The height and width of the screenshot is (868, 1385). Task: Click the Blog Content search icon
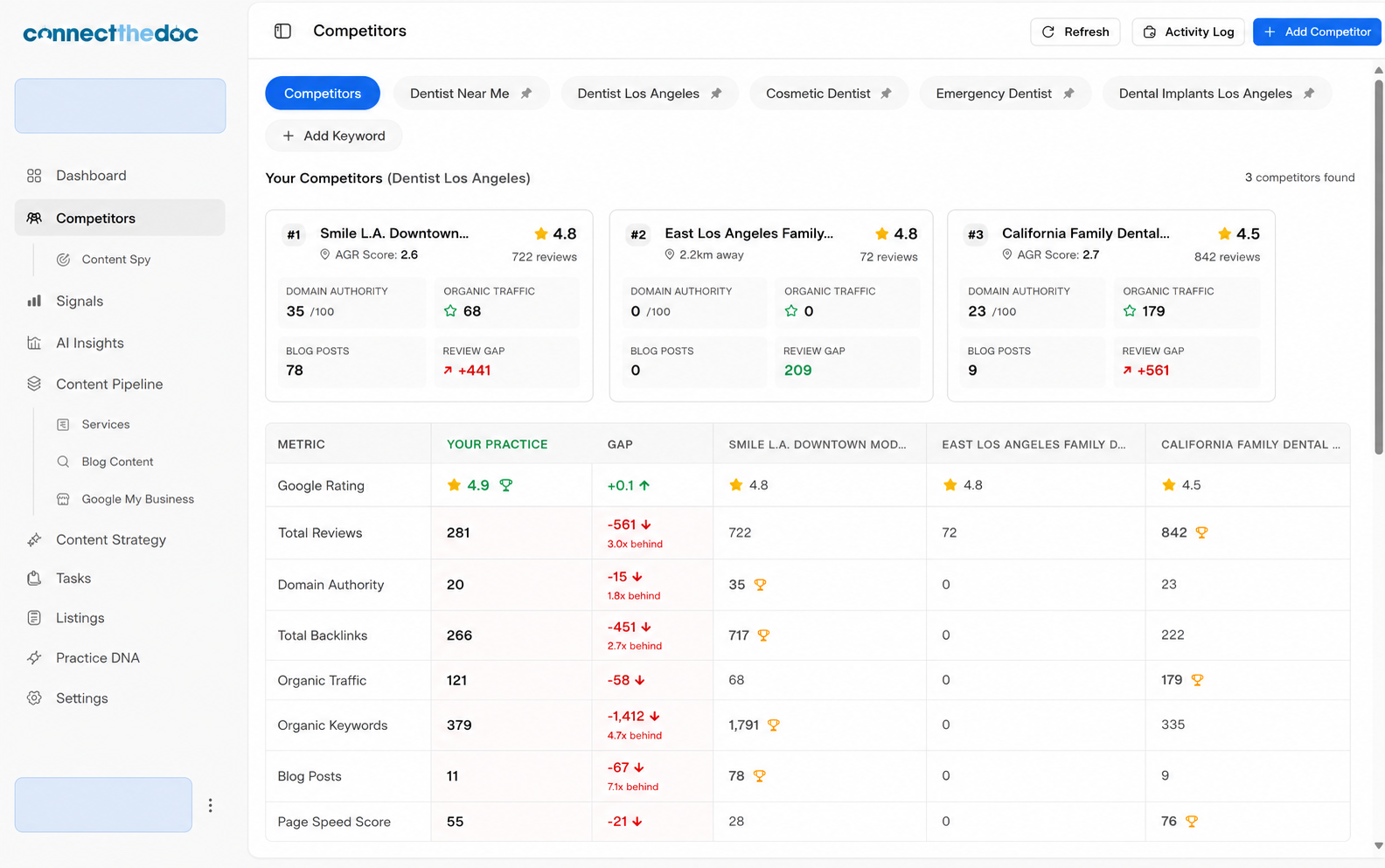pyautogui.click(x=63, y=462)
